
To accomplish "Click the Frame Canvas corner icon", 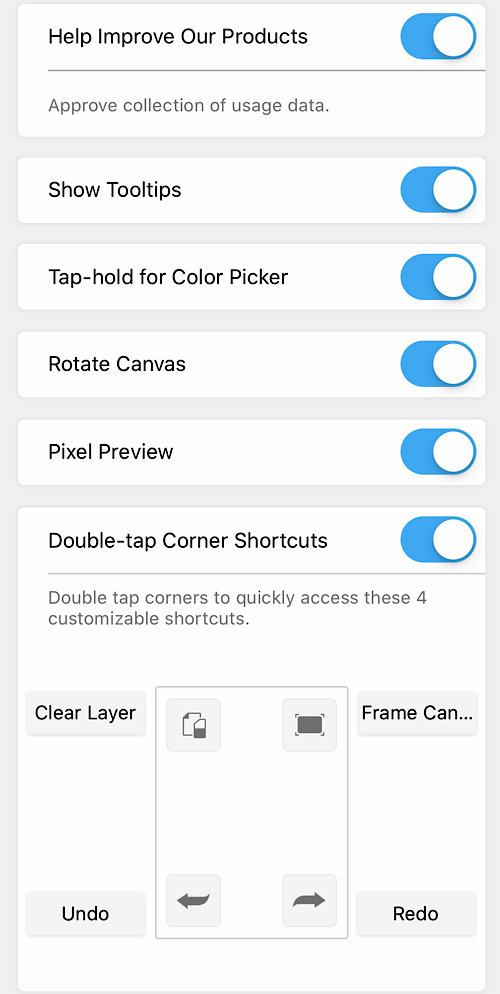I will coord(309,725).
